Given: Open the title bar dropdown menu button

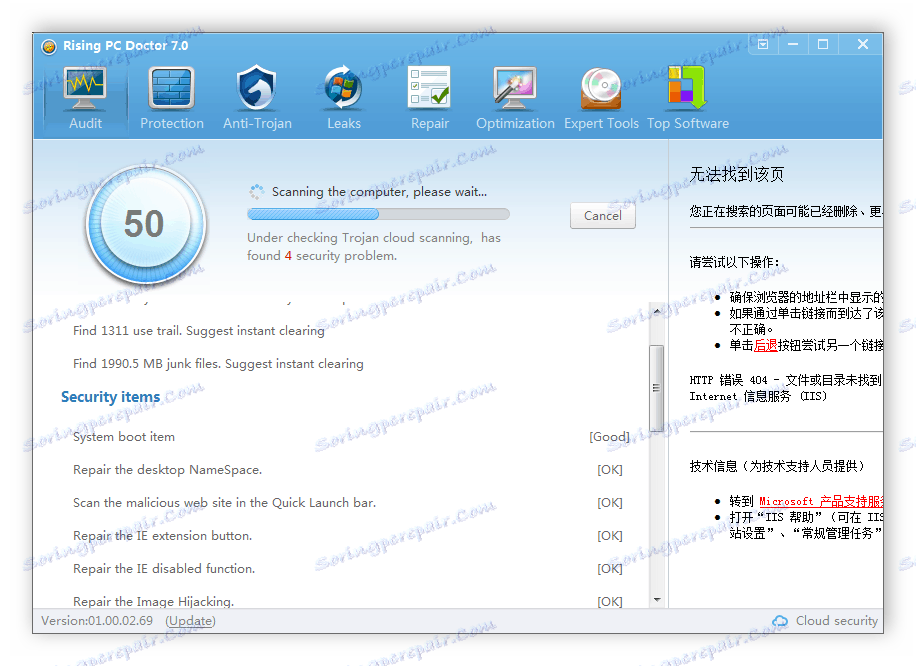Looking at the screenshot, I should (763, 44).
